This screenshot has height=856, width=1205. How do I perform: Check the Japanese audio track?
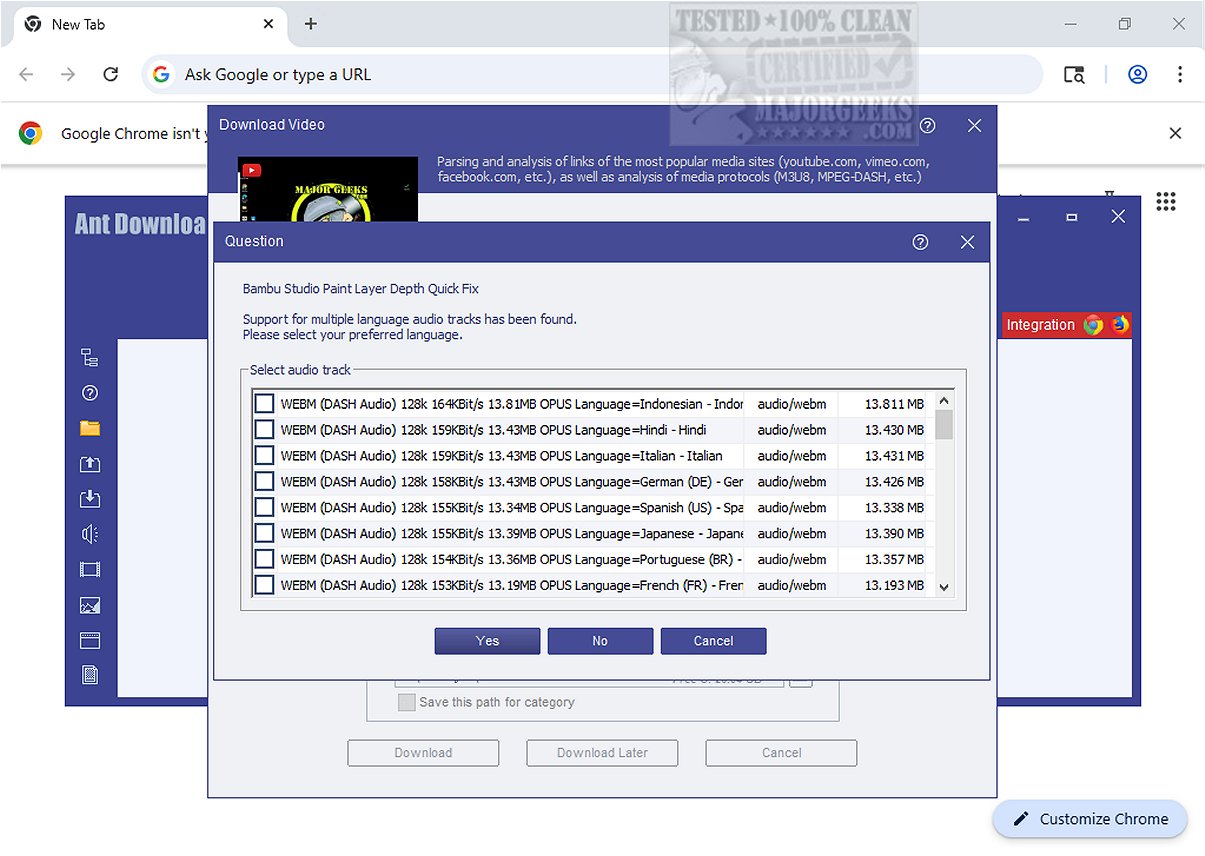(x=264, y=534)
